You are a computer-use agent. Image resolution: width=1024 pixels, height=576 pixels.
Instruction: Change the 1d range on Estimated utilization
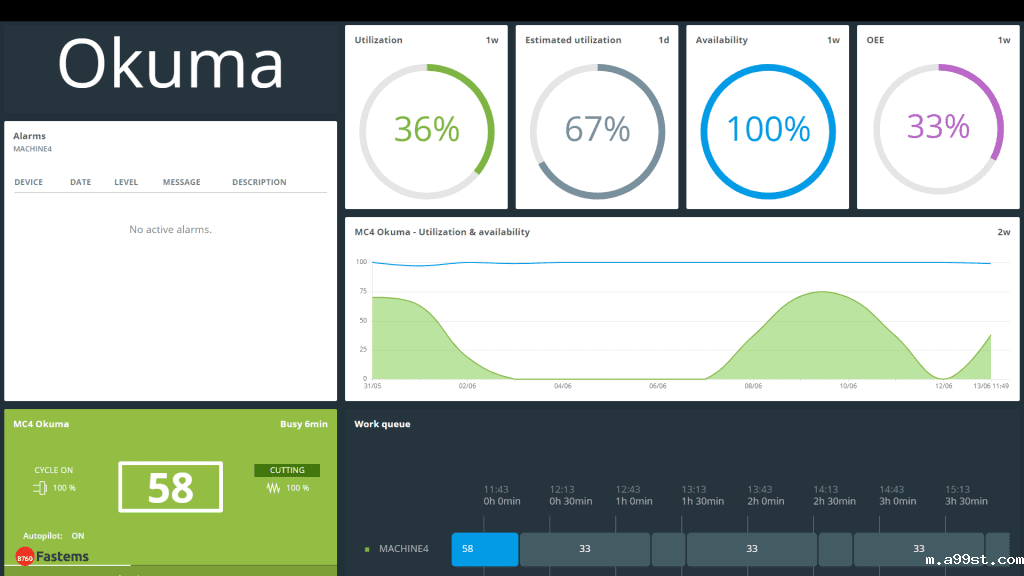tap(663, 40)
